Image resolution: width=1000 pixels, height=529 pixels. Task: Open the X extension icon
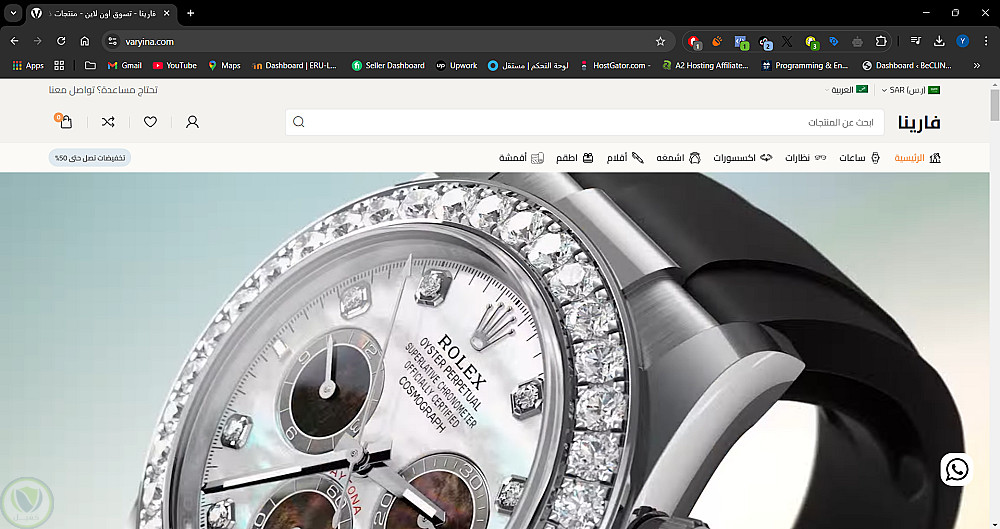pos(787,41)
